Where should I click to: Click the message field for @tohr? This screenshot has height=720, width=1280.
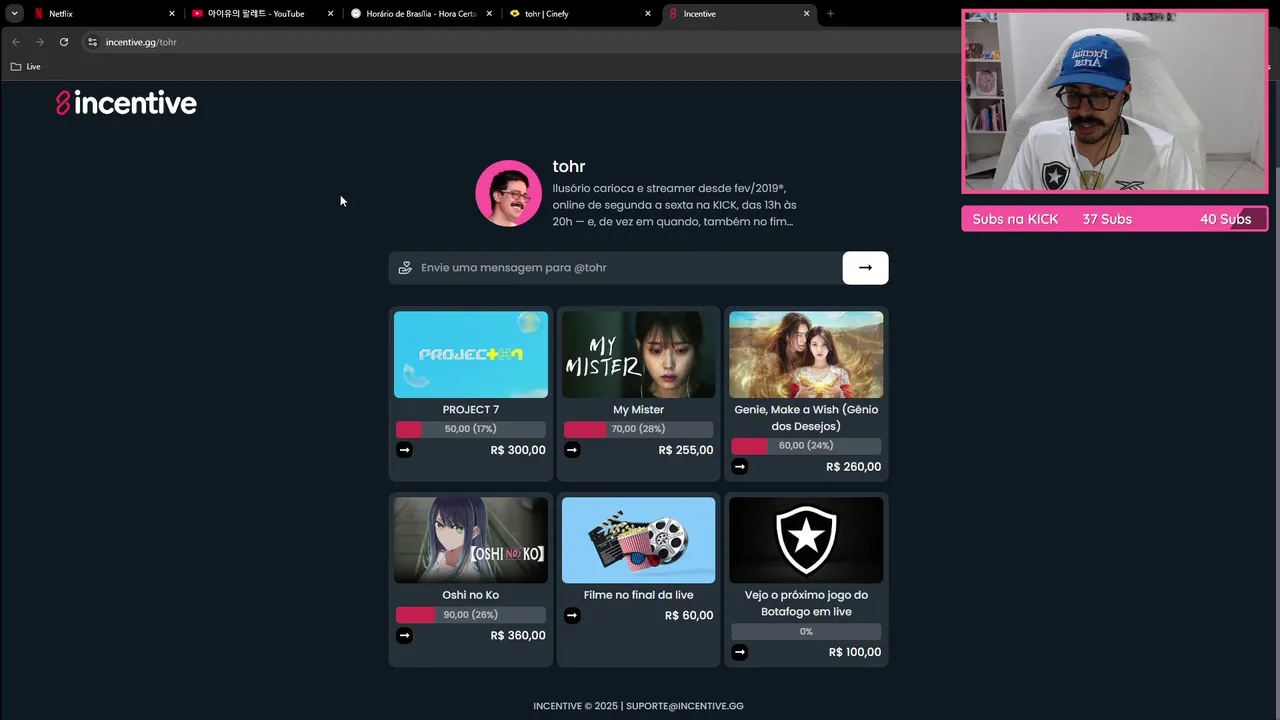click(615, 268)
